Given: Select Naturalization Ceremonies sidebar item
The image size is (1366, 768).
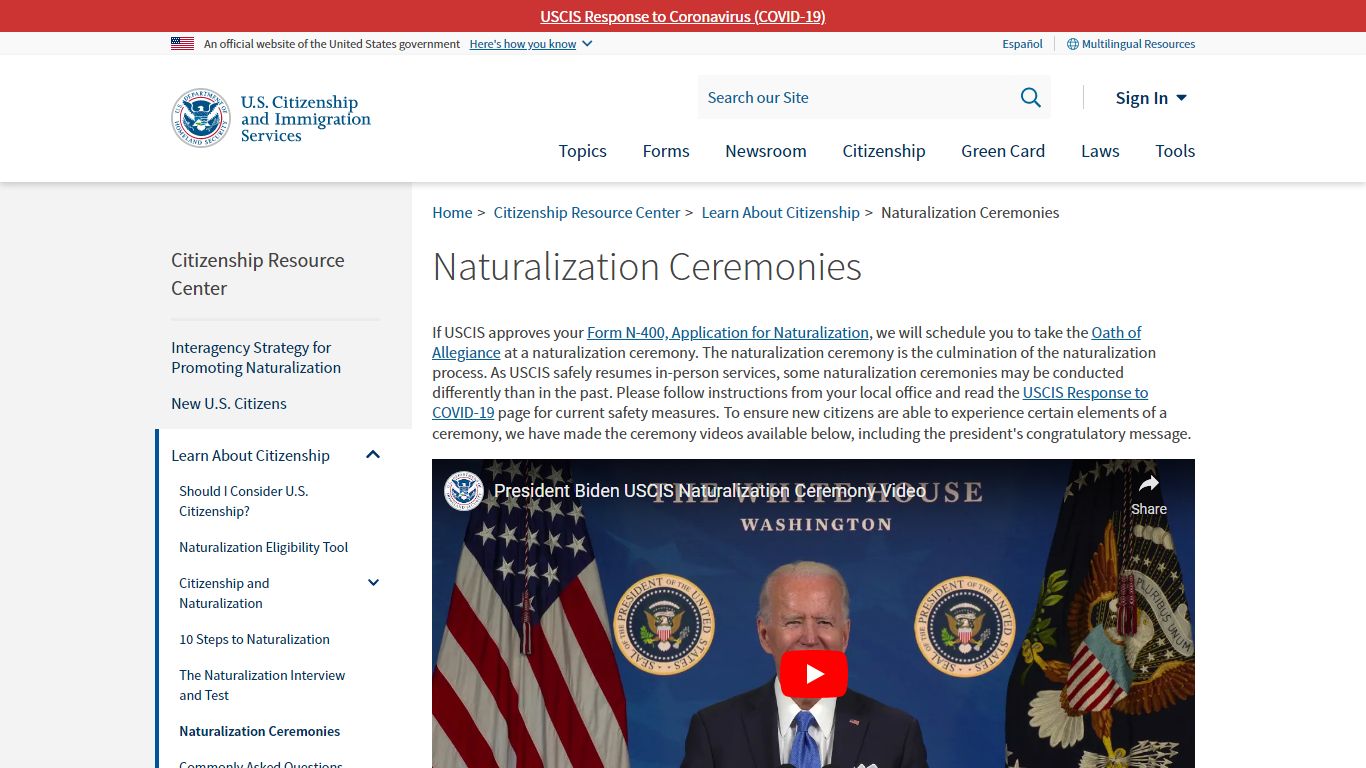Looking at the screenshot, I should (x=260, y=731).
